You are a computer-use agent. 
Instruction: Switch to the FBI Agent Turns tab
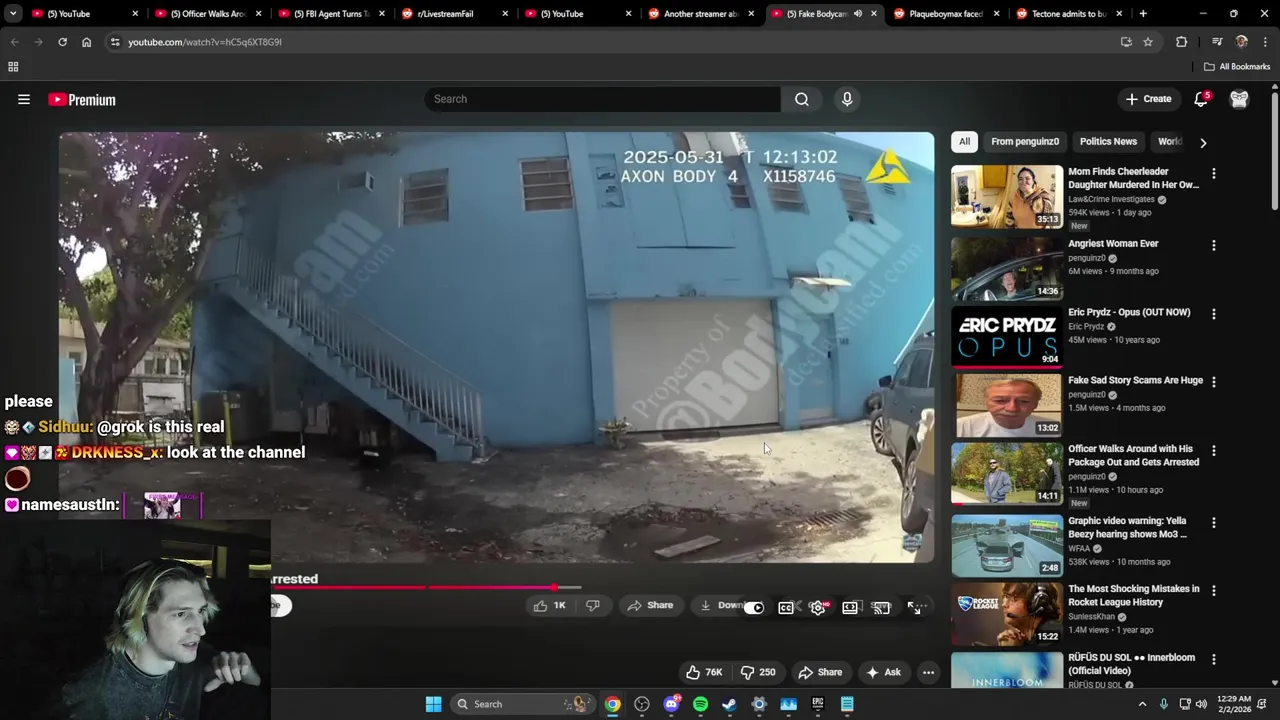(332, 14)
